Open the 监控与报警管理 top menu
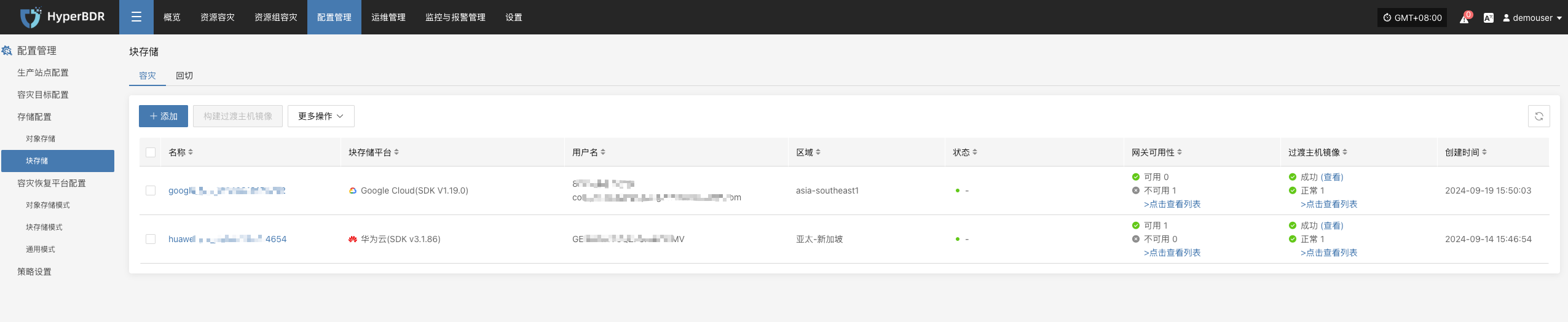1568x322 pixels. [455, 17]
